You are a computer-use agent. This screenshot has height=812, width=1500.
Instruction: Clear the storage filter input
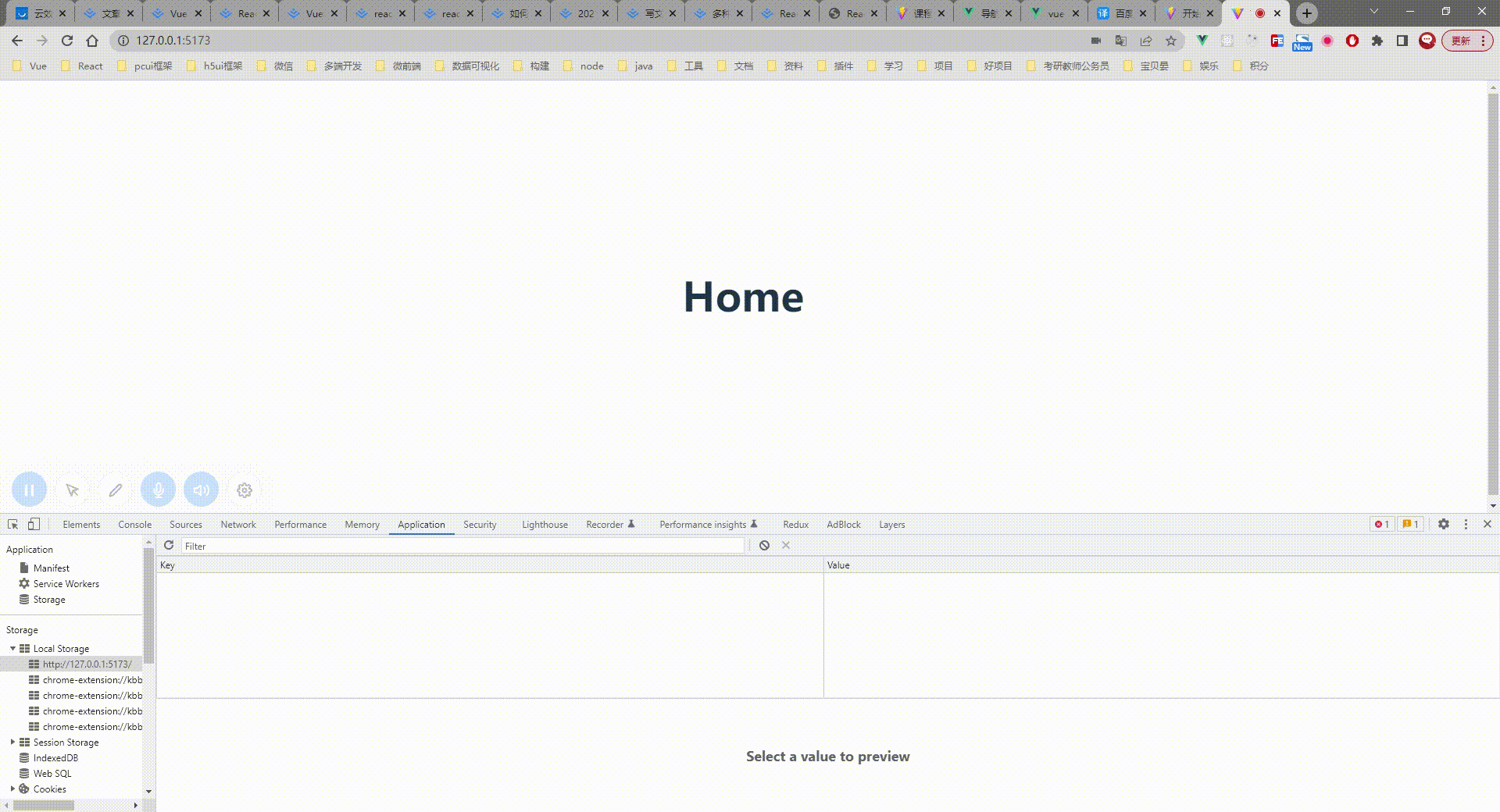785,545
